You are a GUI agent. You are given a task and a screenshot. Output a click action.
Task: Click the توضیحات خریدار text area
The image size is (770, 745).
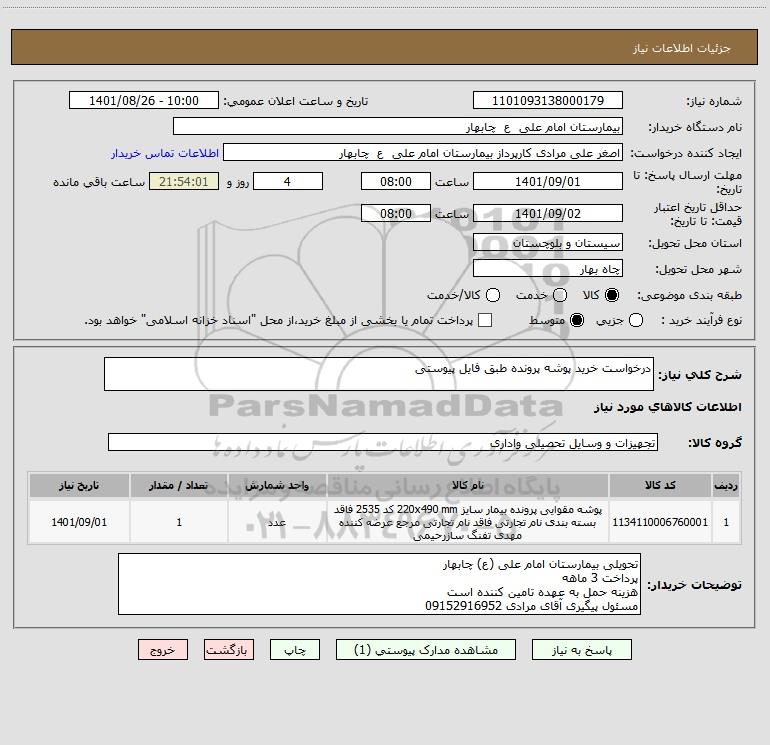pos(379,584)
